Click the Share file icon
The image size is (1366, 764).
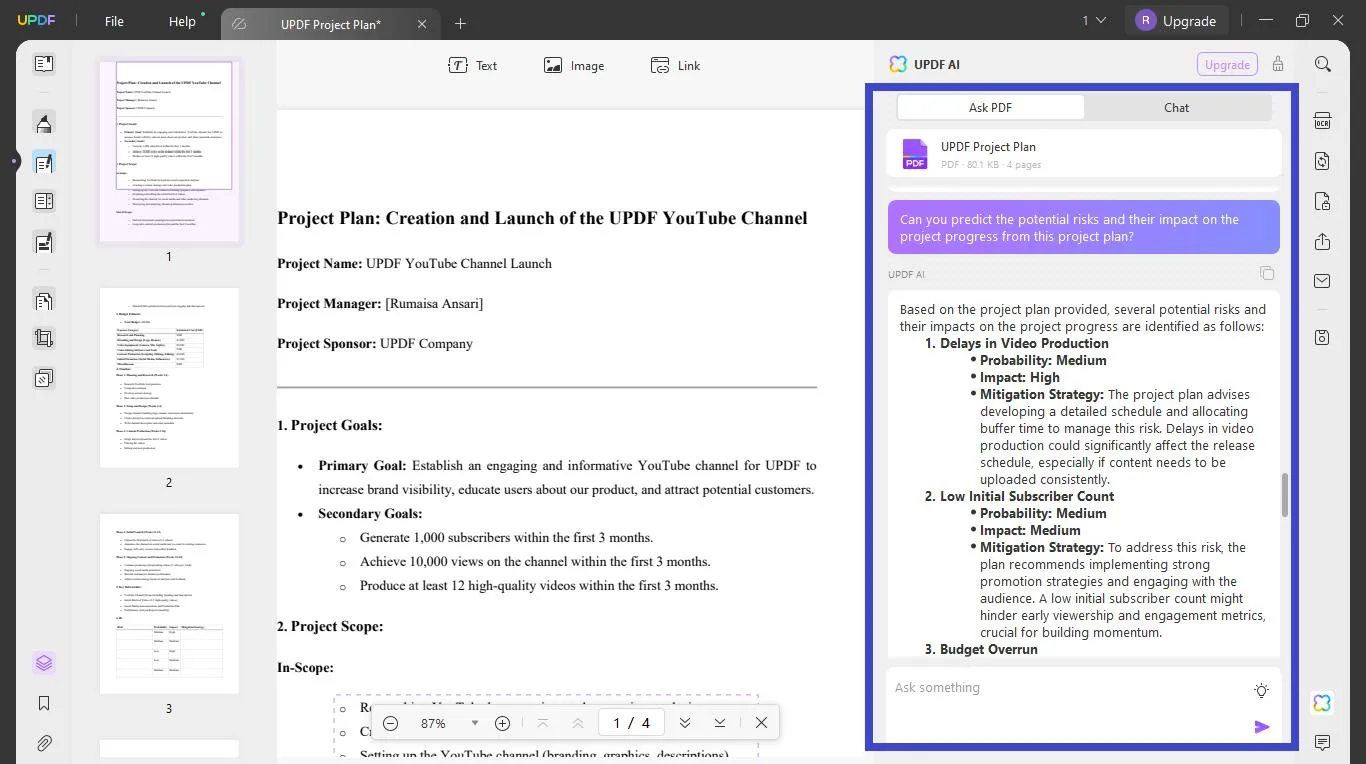tap(1322, 242)
